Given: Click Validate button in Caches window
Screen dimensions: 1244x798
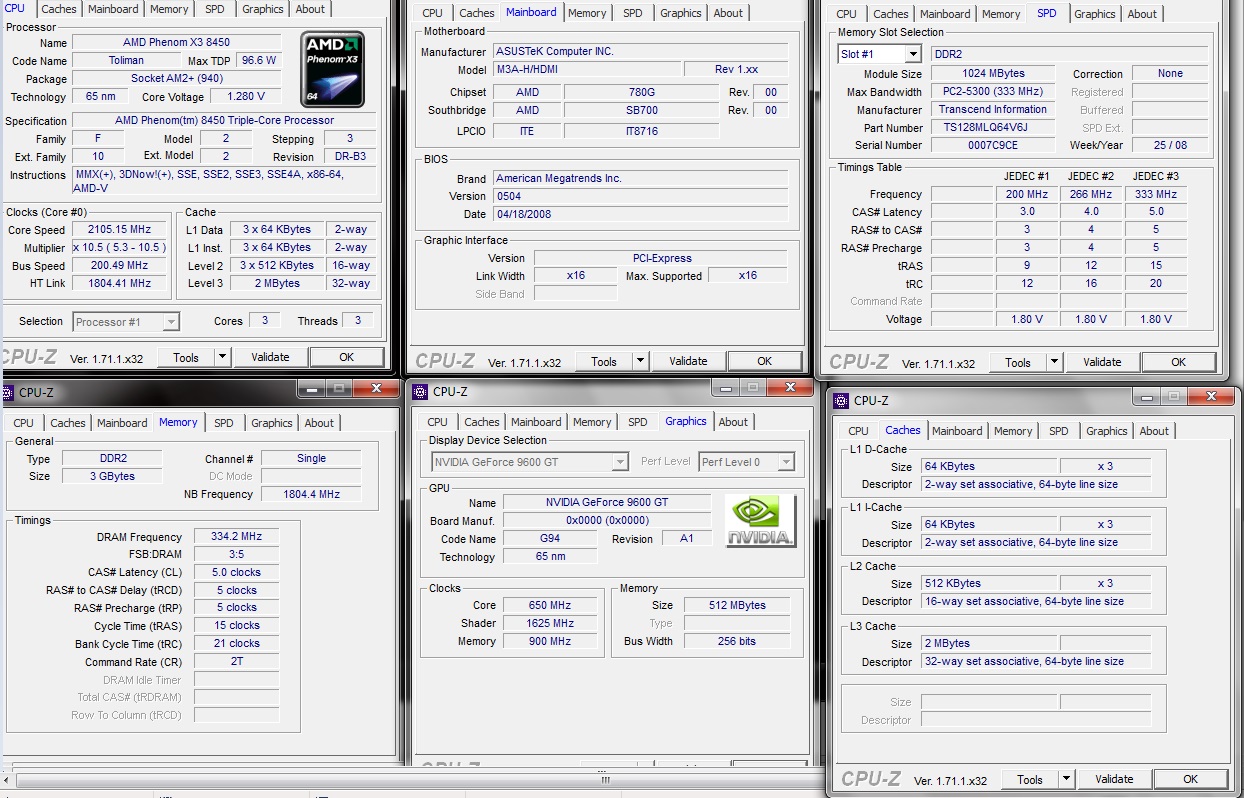Looking at the screenshot, I should (1114, 779).
